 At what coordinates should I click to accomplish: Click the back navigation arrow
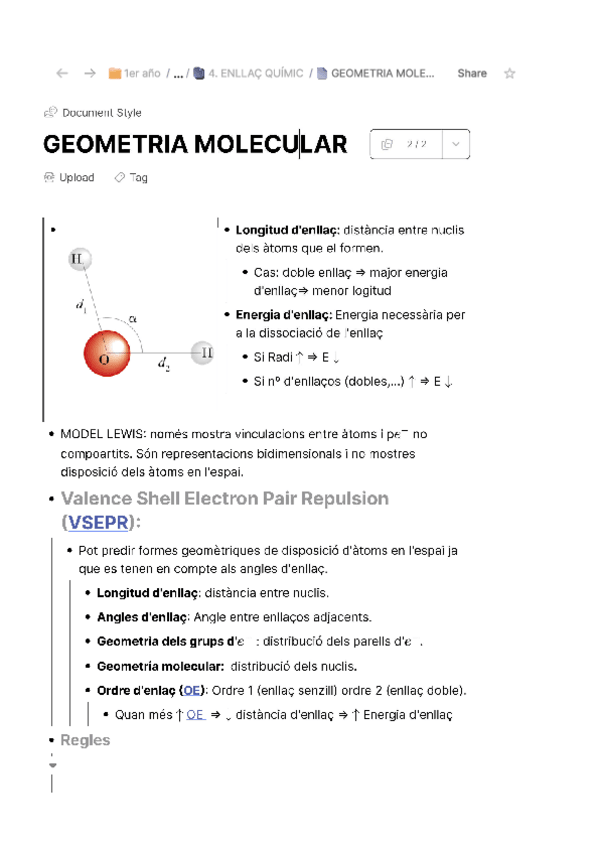click(x=62, y=73)
